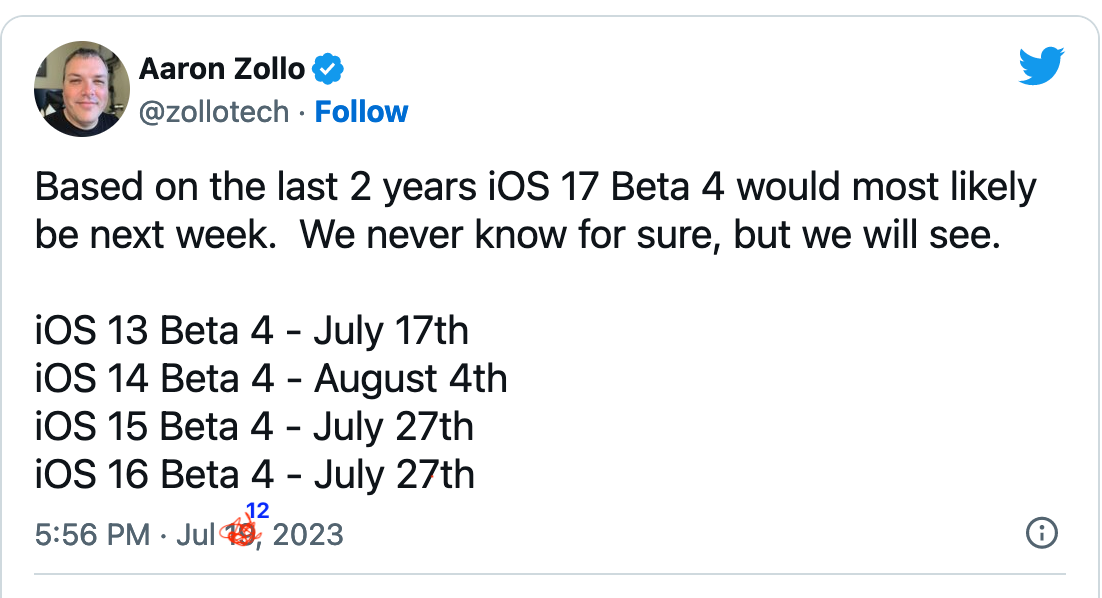Select the iOS 14 Beta 4 August line

pyautogui.click(x=271, y=379)
